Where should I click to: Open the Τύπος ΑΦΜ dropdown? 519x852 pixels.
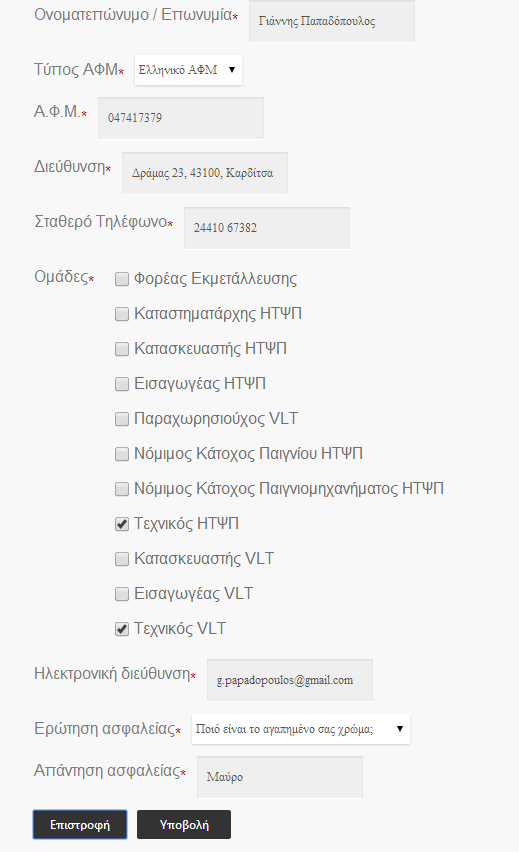coord(188,70)
